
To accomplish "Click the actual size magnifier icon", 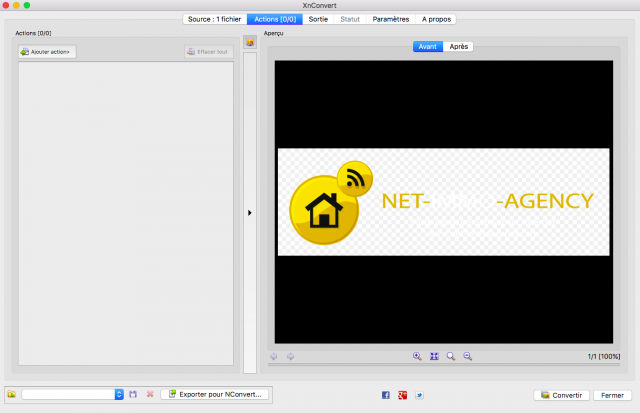I will click(451, 356).
